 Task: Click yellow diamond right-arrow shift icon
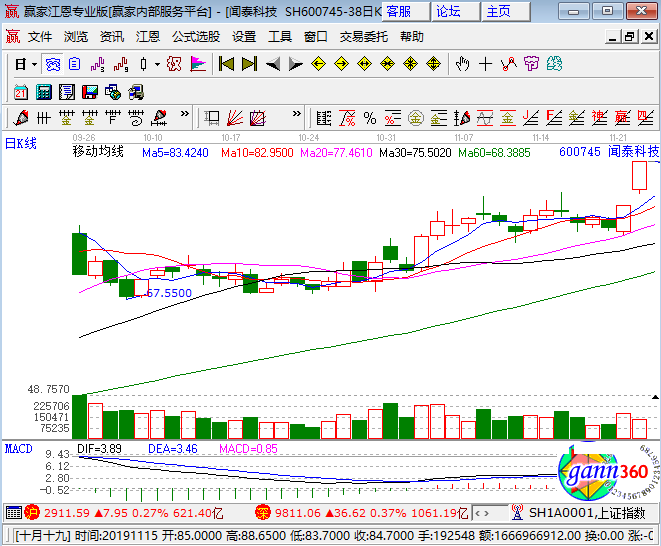[x=341, y=64]
